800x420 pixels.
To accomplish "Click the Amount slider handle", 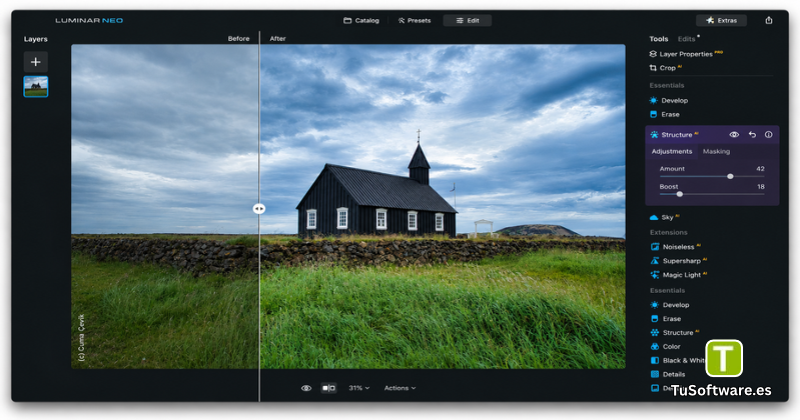I will [x=730, y=176].
